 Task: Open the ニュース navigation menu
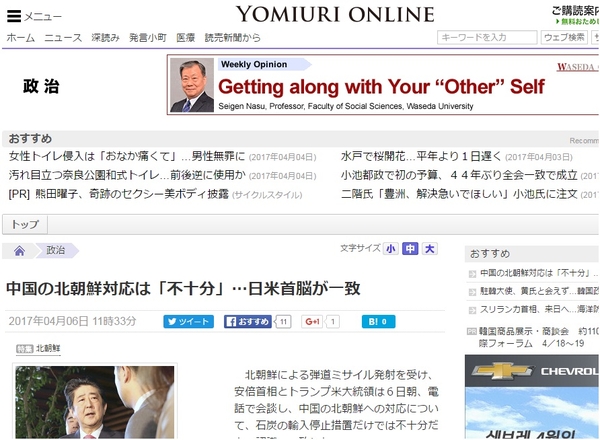(x=63, y=37)
